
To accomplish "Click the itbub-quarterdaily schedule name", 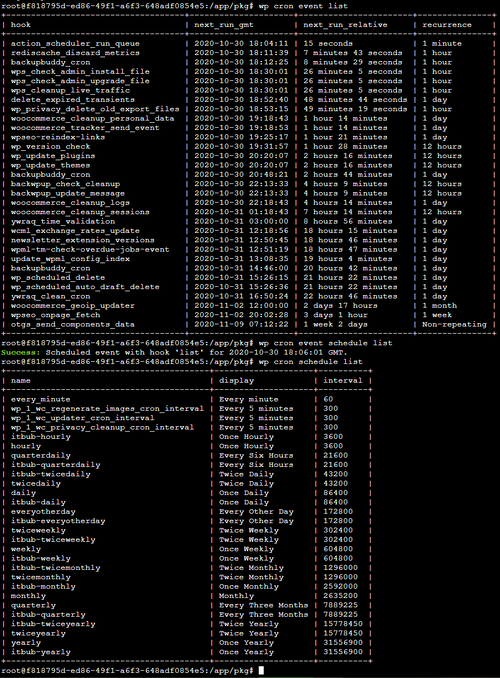I will coord(55,465).
